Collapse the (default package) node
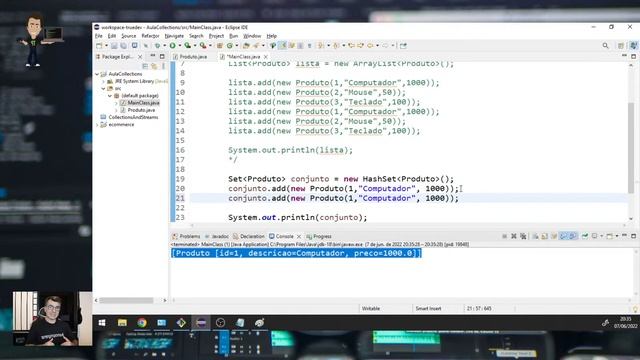The image size is (640, 360). tap(110, 96)
